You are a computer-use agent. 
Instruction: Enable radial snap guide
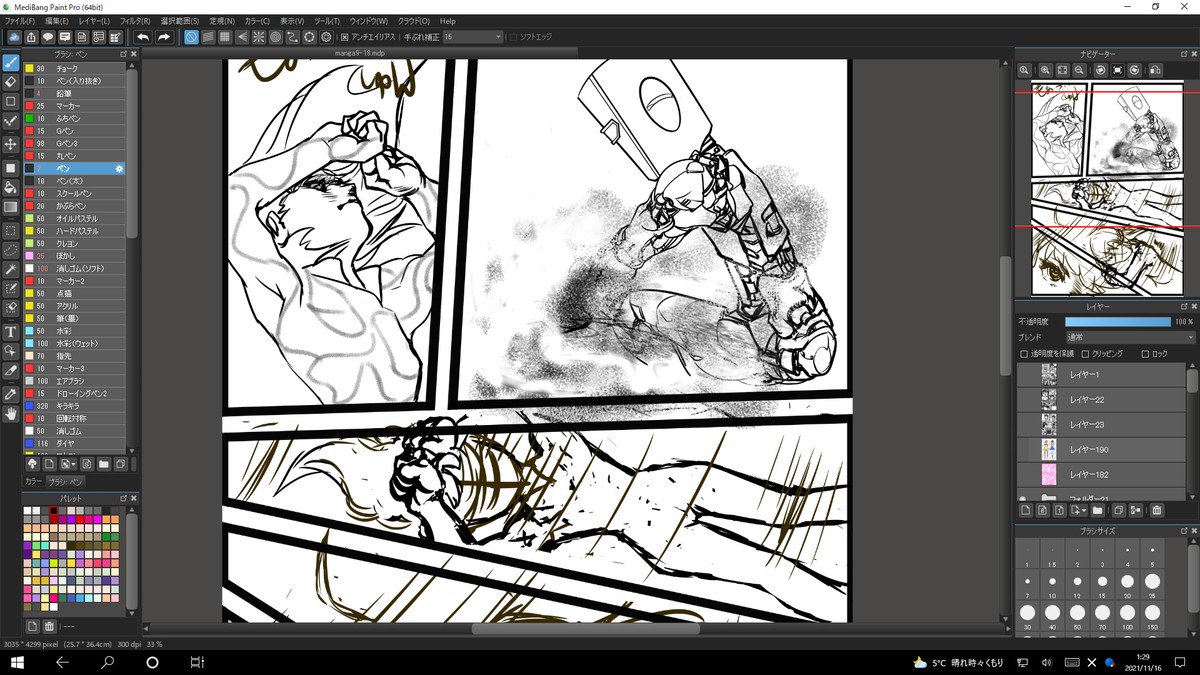(x=259, y=37)
